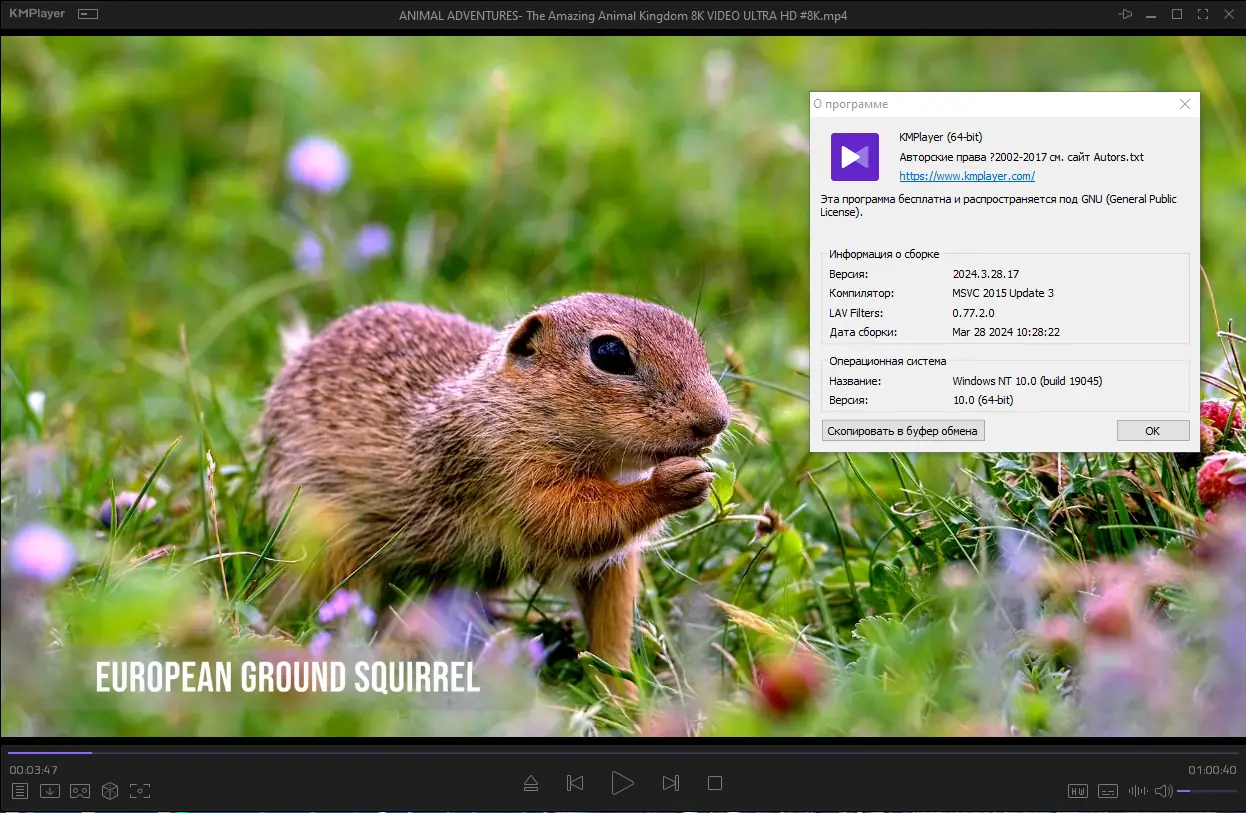Click the eject/open file button
The width and height of the screenshot is (1246, 813).
[x=531, y=783]
